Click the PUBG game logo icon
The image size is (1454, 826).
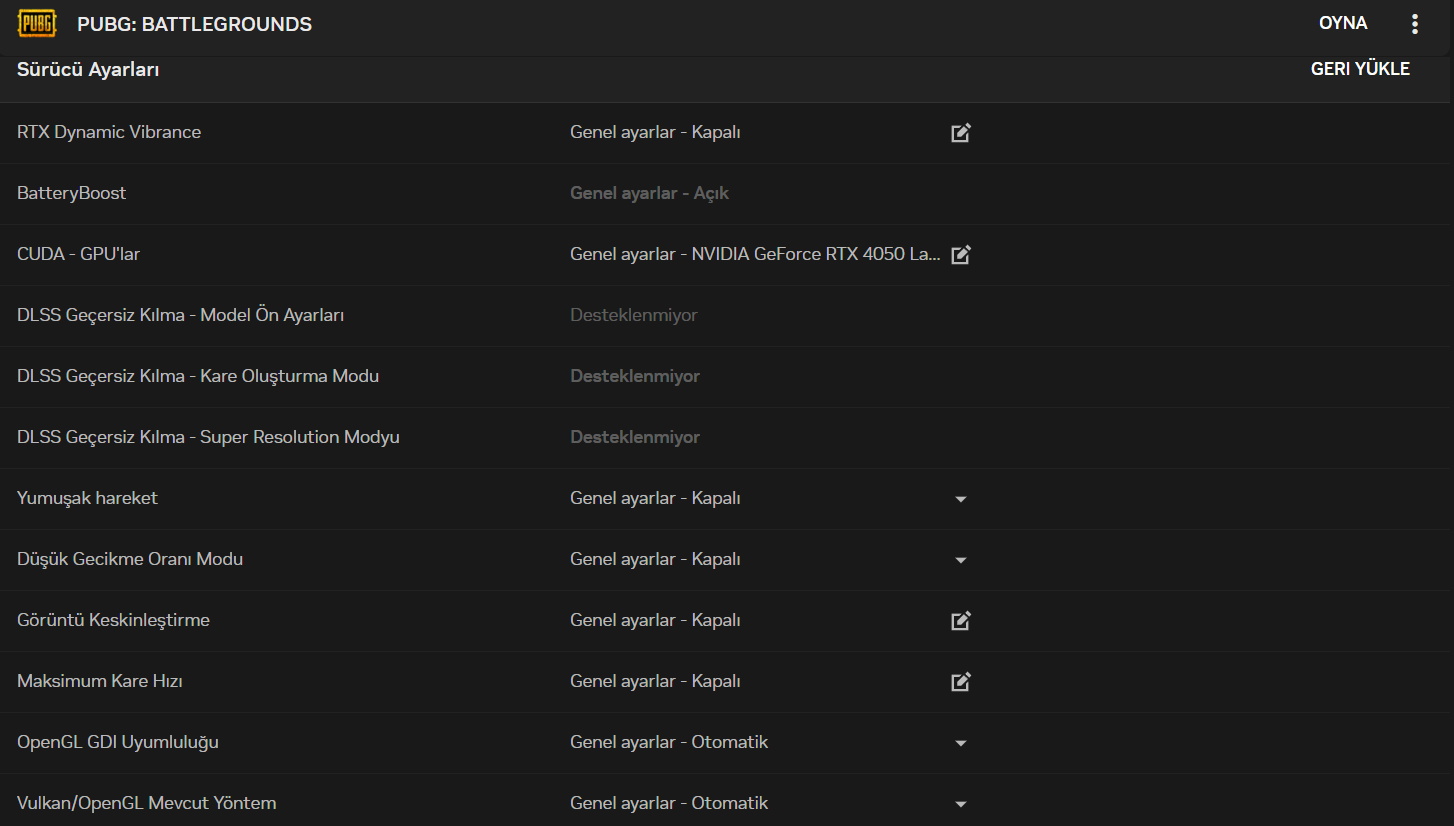click(x=37, y=23)
